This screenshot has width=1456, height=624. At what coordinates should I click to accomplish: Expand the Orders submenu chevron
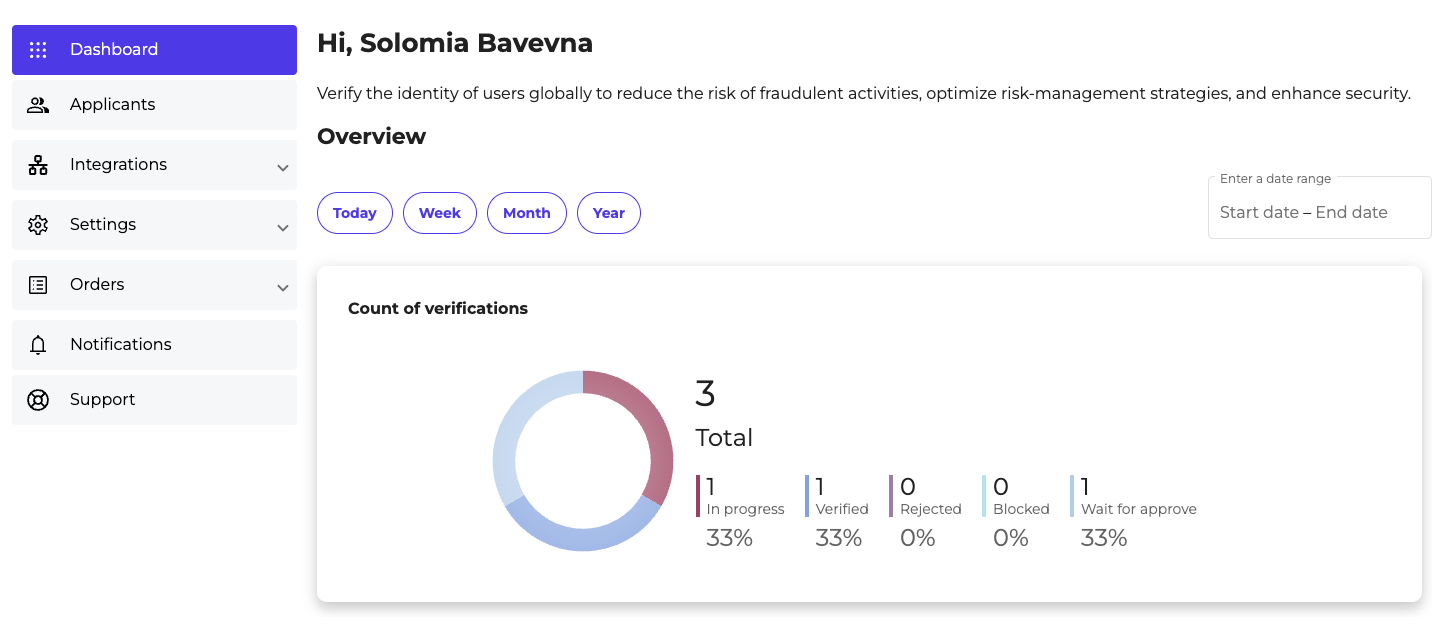coord(283,288)
